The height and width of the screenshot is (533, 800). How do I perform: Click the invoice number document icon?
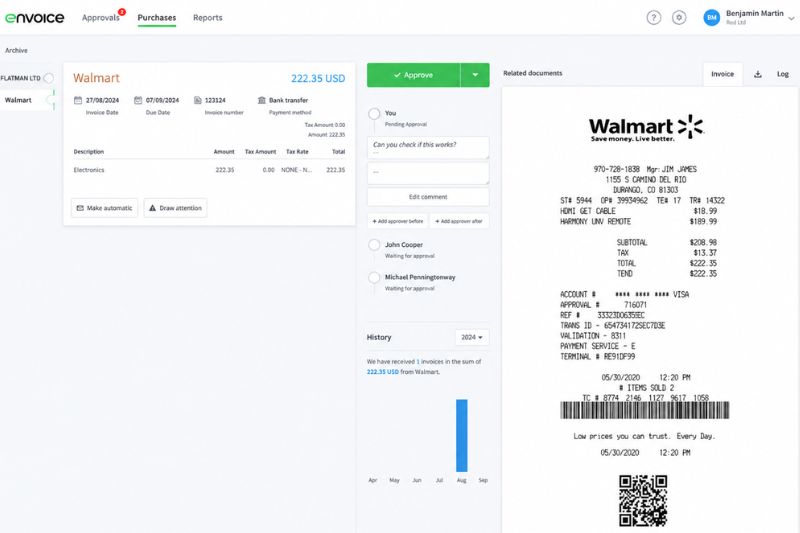pos(197,100)
